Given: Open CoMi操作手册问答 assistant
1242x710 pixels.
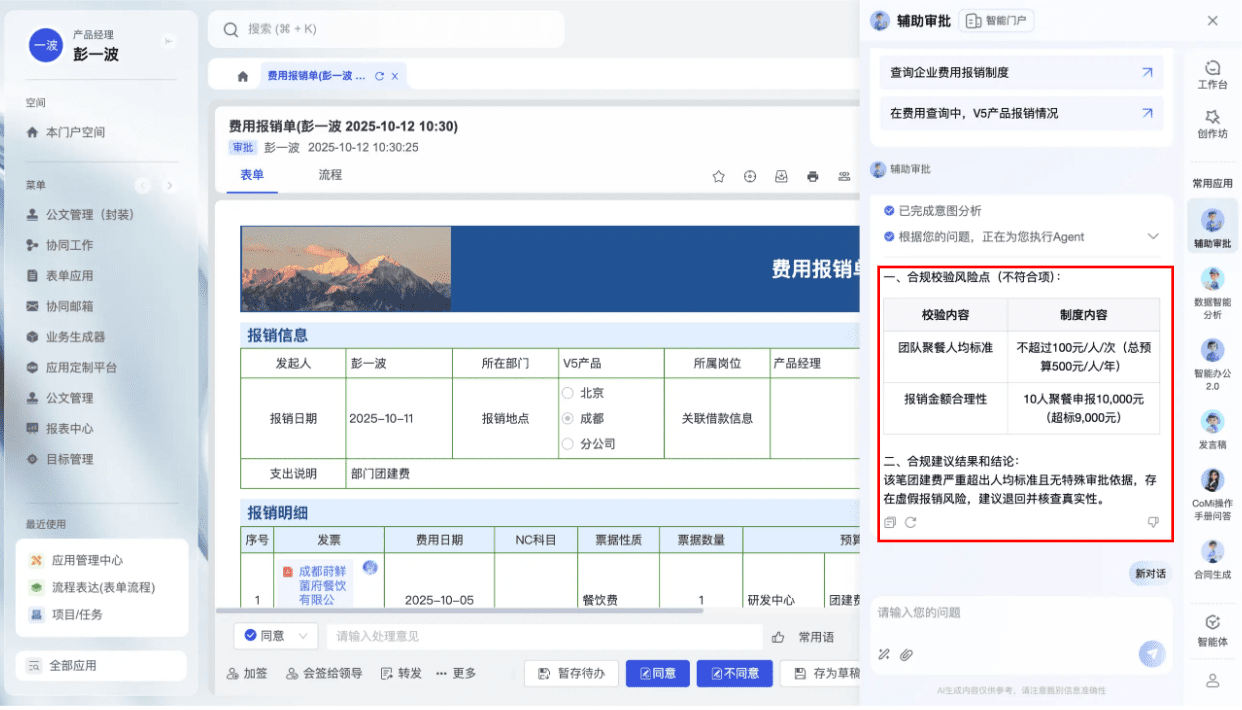Looking at the screenshot, I should coord(1212,494).
